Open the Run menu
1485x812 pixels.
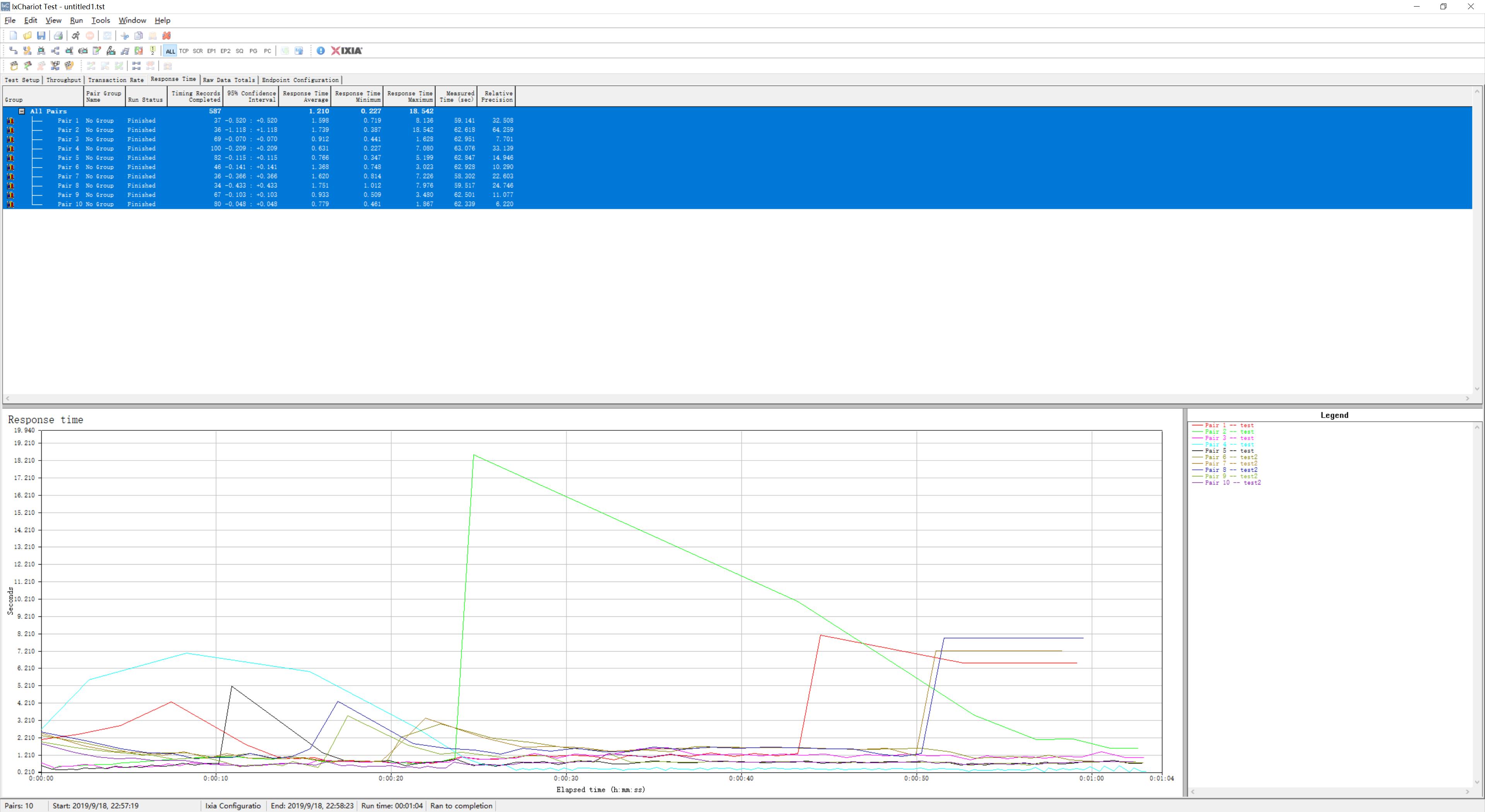[x=76, y=20]
